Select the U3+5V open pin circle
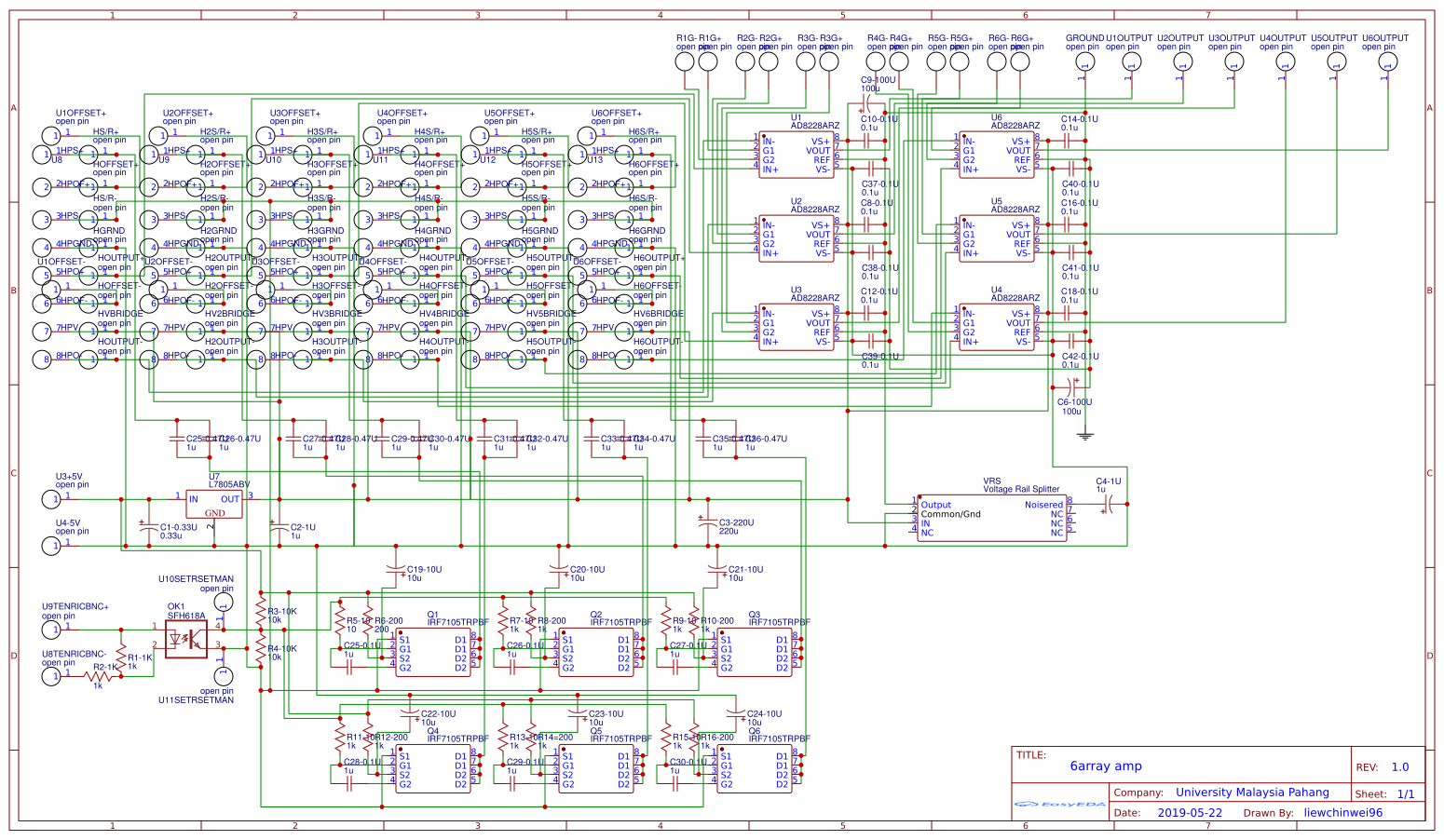This screenshot has height=840, width=1444. 50,499
